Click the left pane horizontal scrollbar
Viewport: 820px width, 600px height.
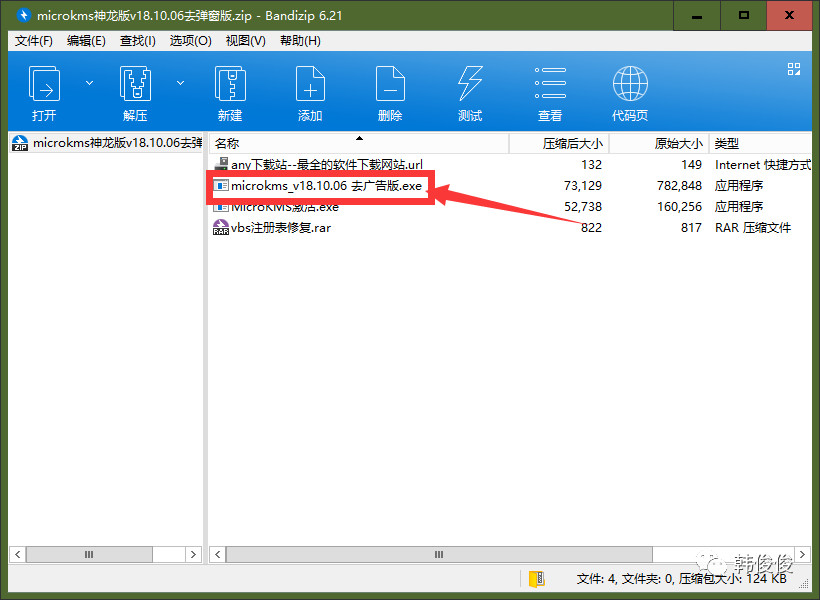click(105, 553)
